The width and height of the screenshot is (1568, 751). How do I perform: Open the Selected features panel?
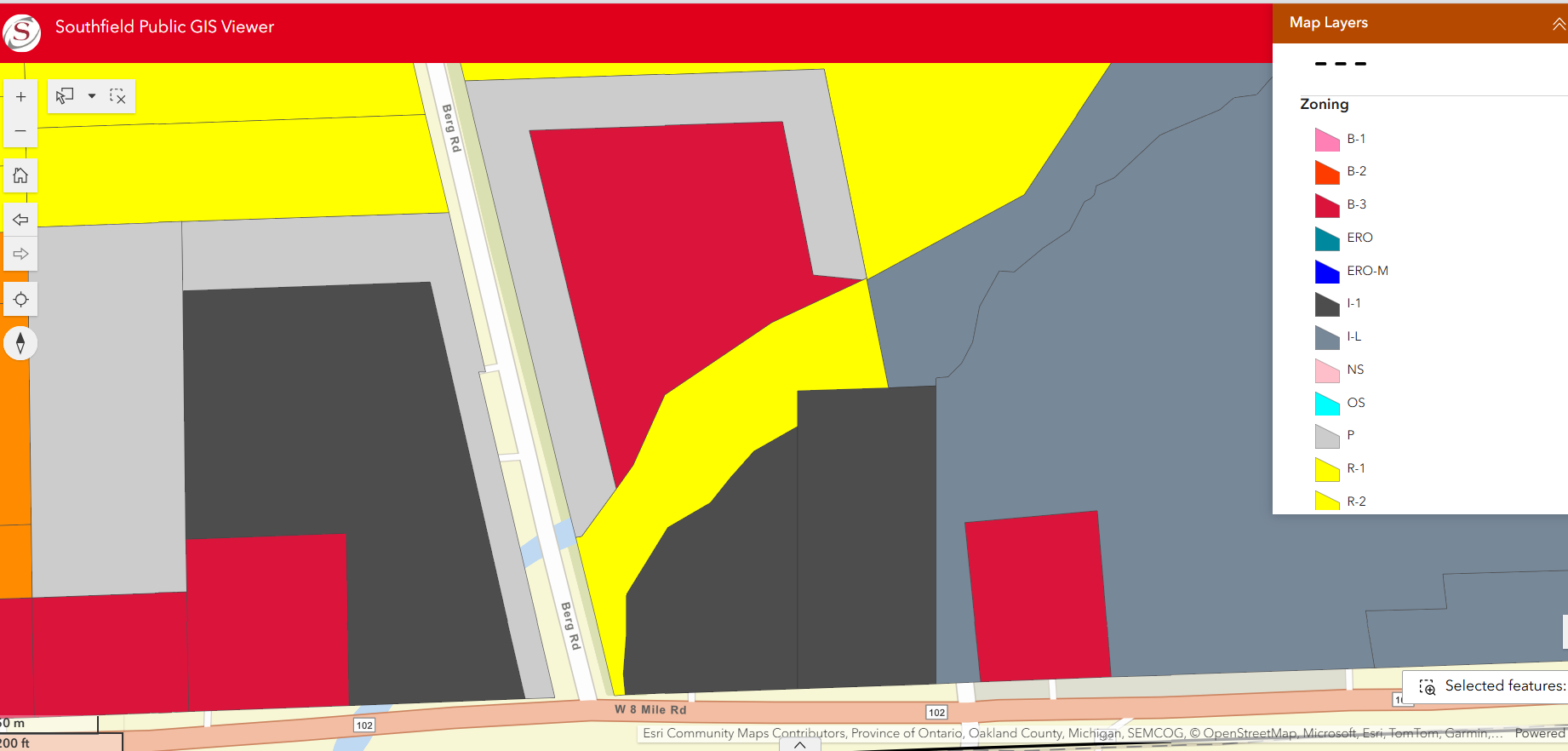[1494, 686]
